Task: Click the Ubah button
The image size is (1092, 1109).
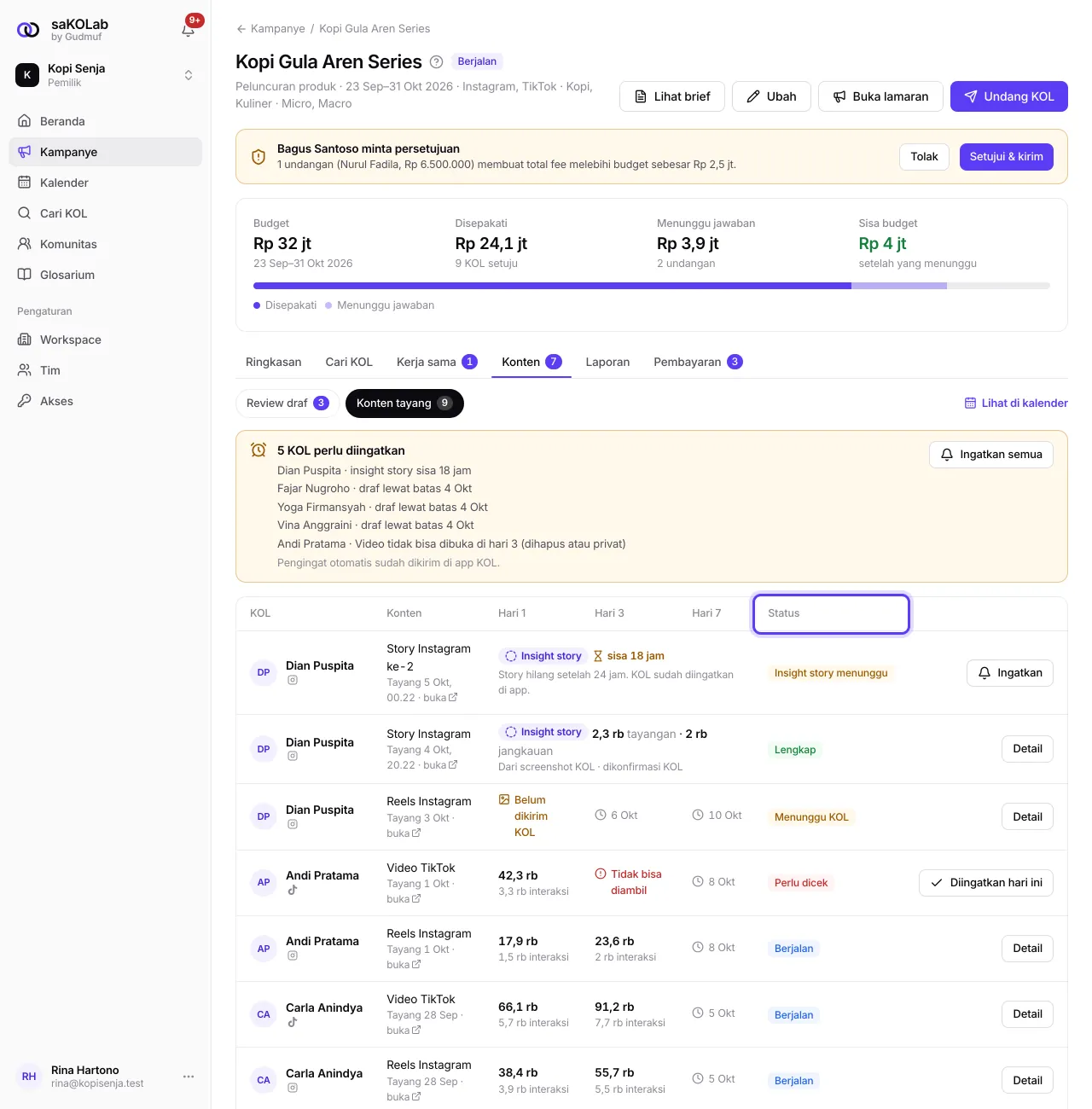Action: [x=771, y=96]
